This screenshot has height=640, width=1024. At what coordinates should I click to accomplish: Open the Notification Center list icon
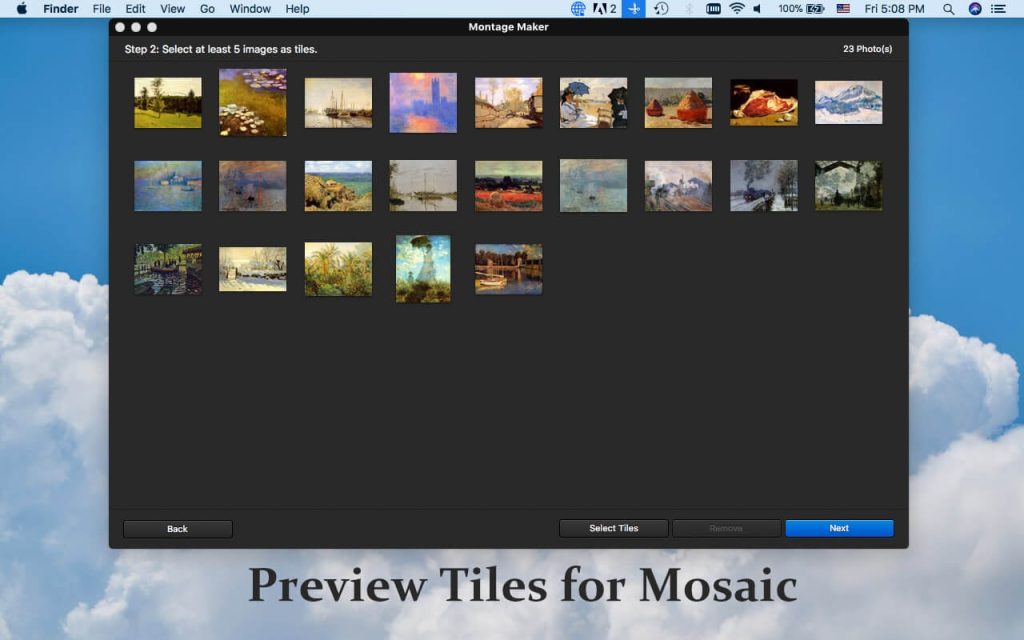(x=999, y=9)
